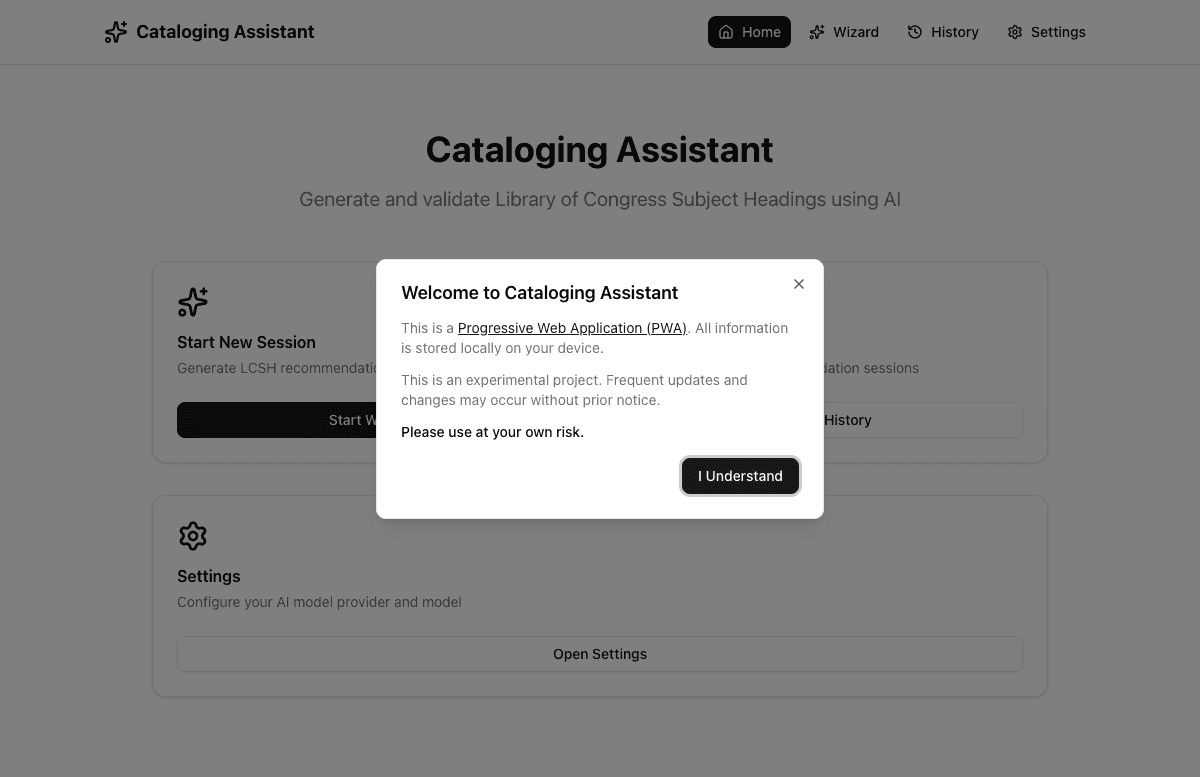The width and height of the screenshot is (1200, 777).
Task: Click the Start New Session card heading
Action: [x=246, y=342]
